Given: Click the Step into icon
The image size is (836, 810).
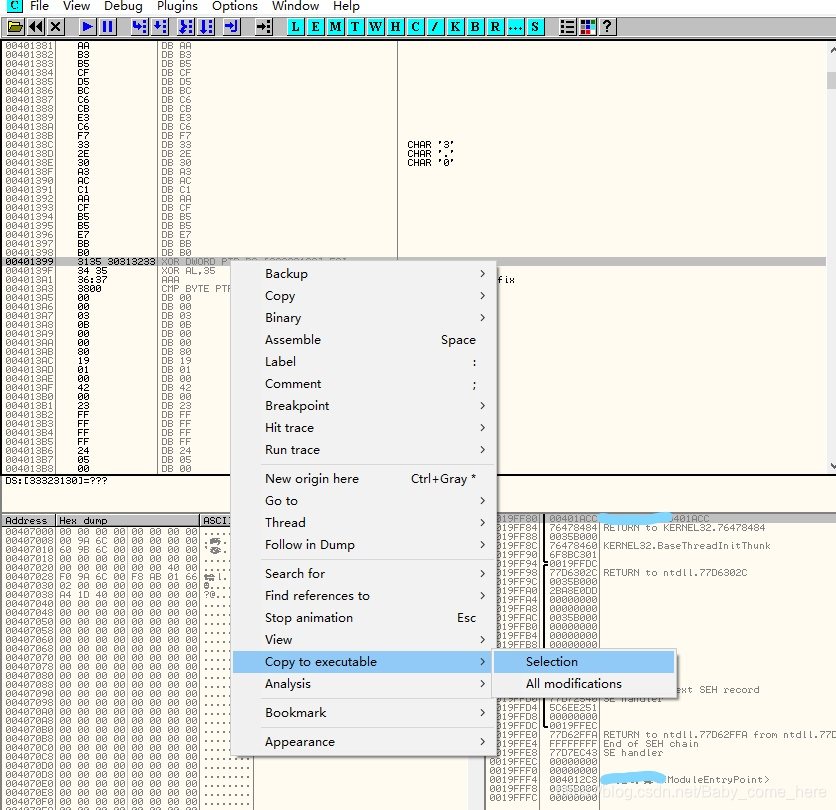Looking at the screenshot, I should (139, 27).
